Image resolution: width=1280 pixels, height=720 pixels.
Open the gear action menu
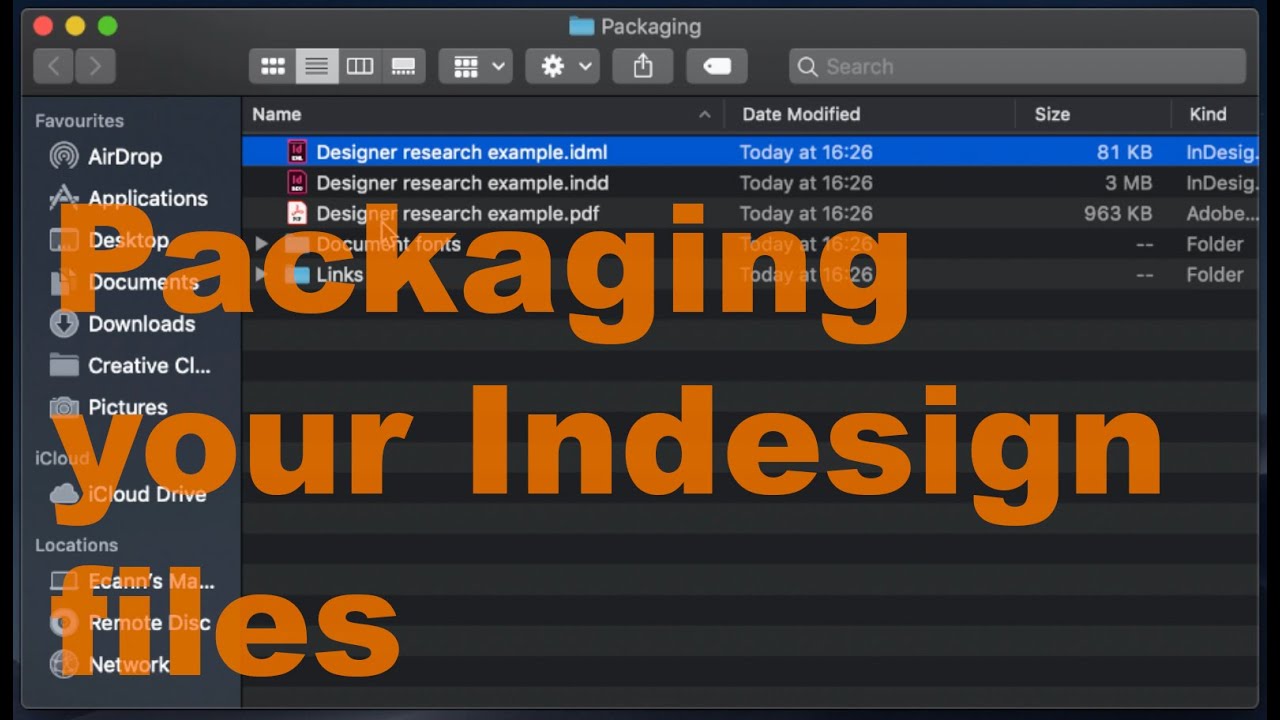click(563, 66)
